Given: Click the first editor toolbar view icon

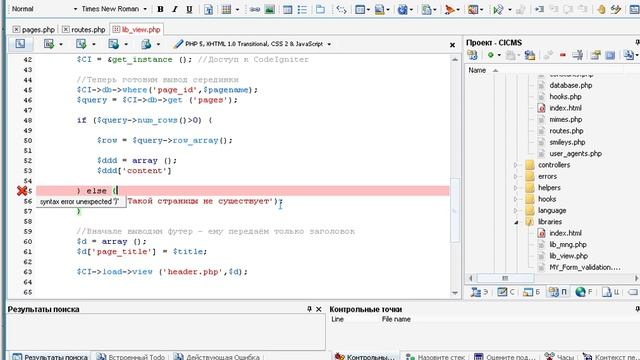Looking at the screenshot, I should coord(20,44).
